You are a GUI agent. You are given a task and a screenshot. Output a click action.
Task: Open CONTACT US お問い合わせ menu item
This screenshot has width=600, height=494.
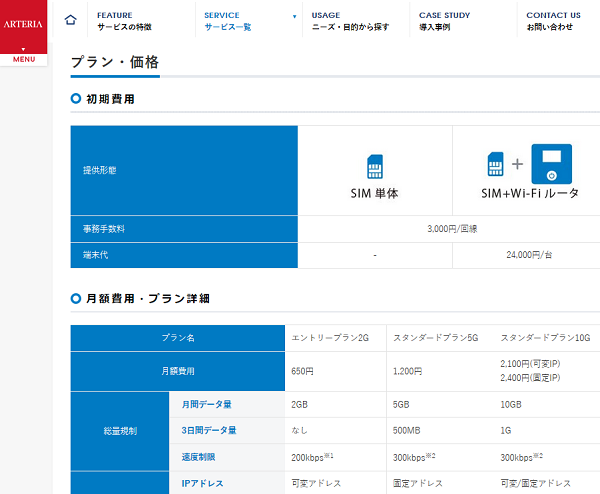(x=553, y=21)
